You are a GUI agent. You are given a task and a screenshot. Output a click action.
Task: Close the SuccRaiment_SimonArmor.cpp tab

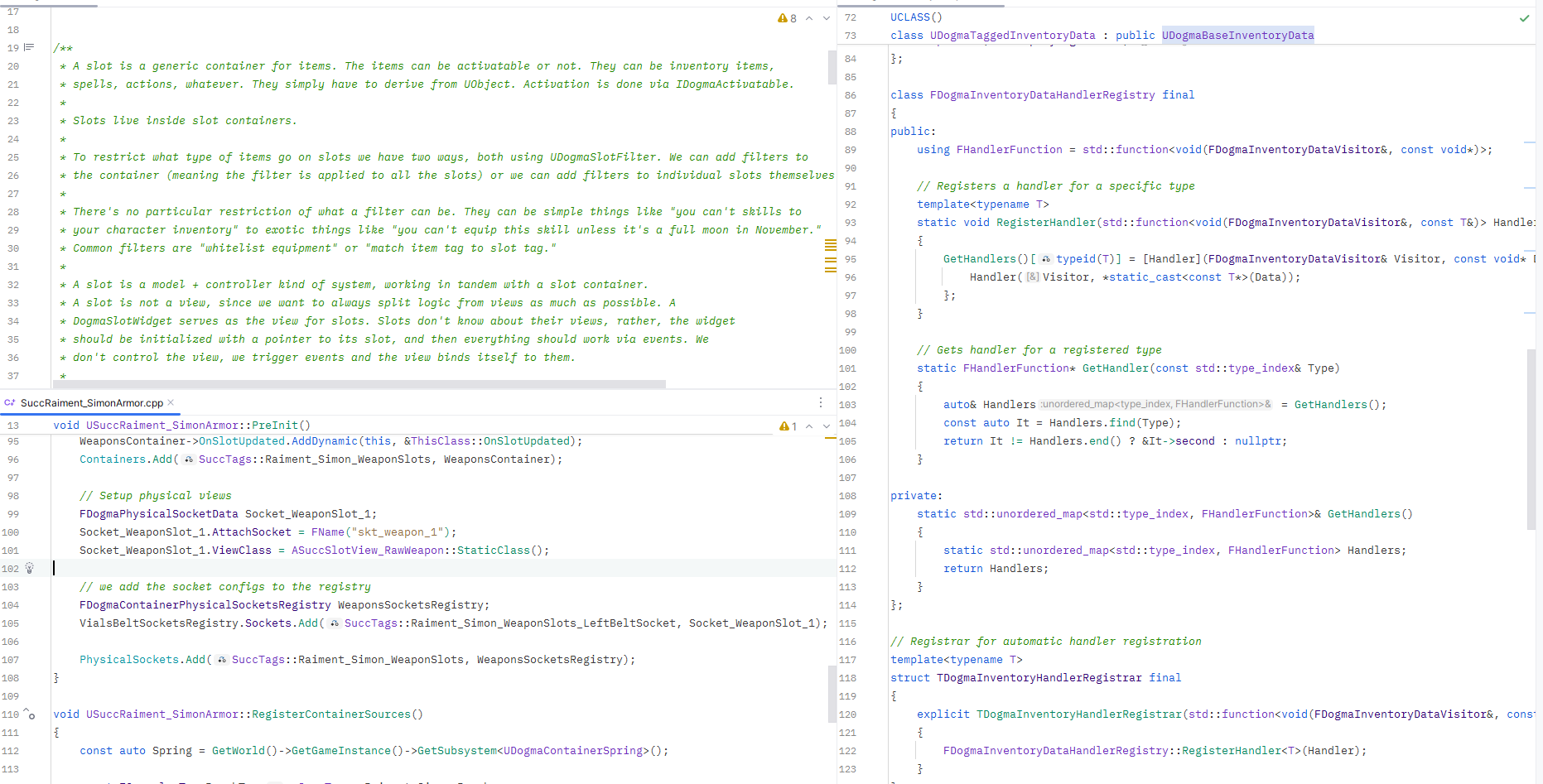point(171,402)
